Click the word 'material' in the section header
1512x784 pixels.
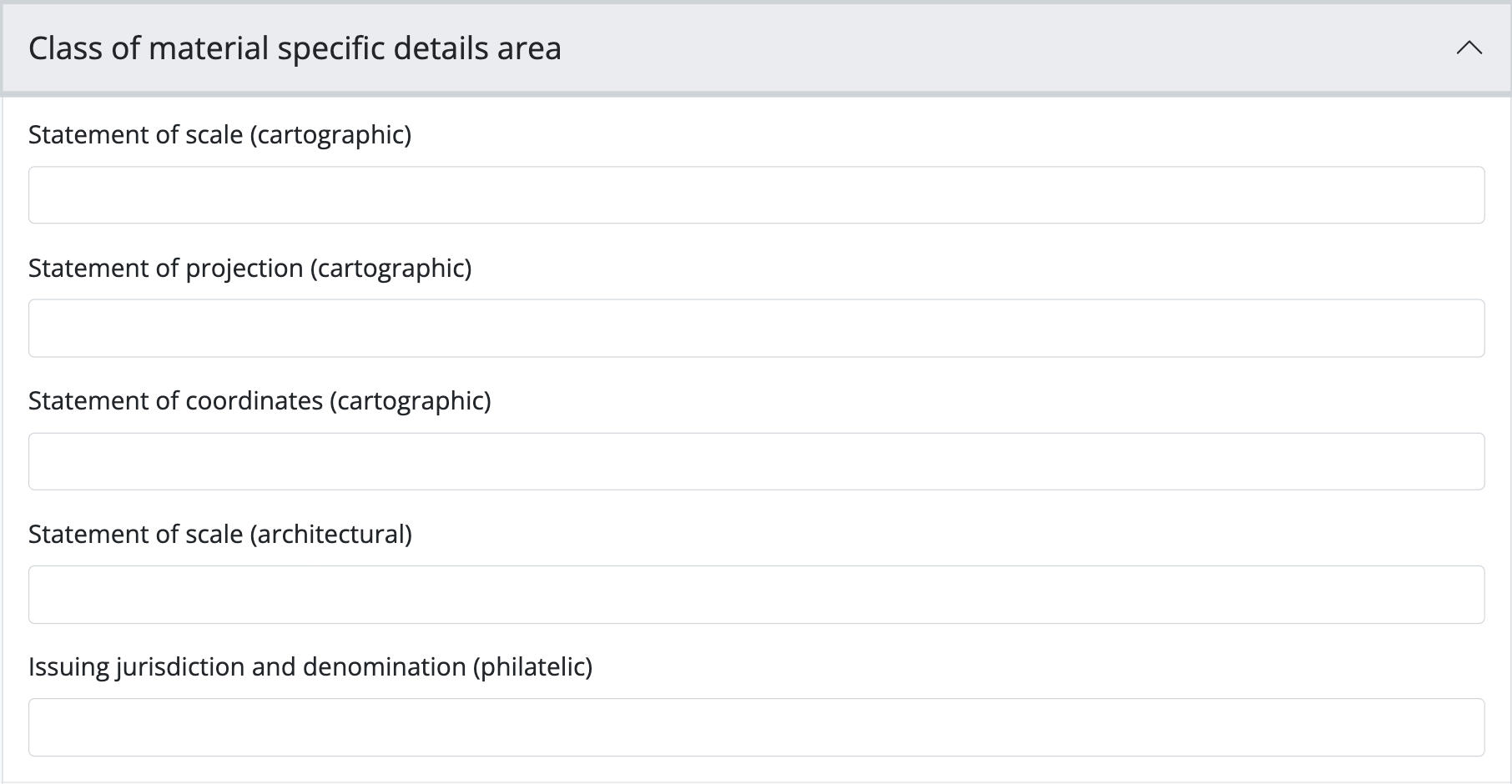coord(209,48)
